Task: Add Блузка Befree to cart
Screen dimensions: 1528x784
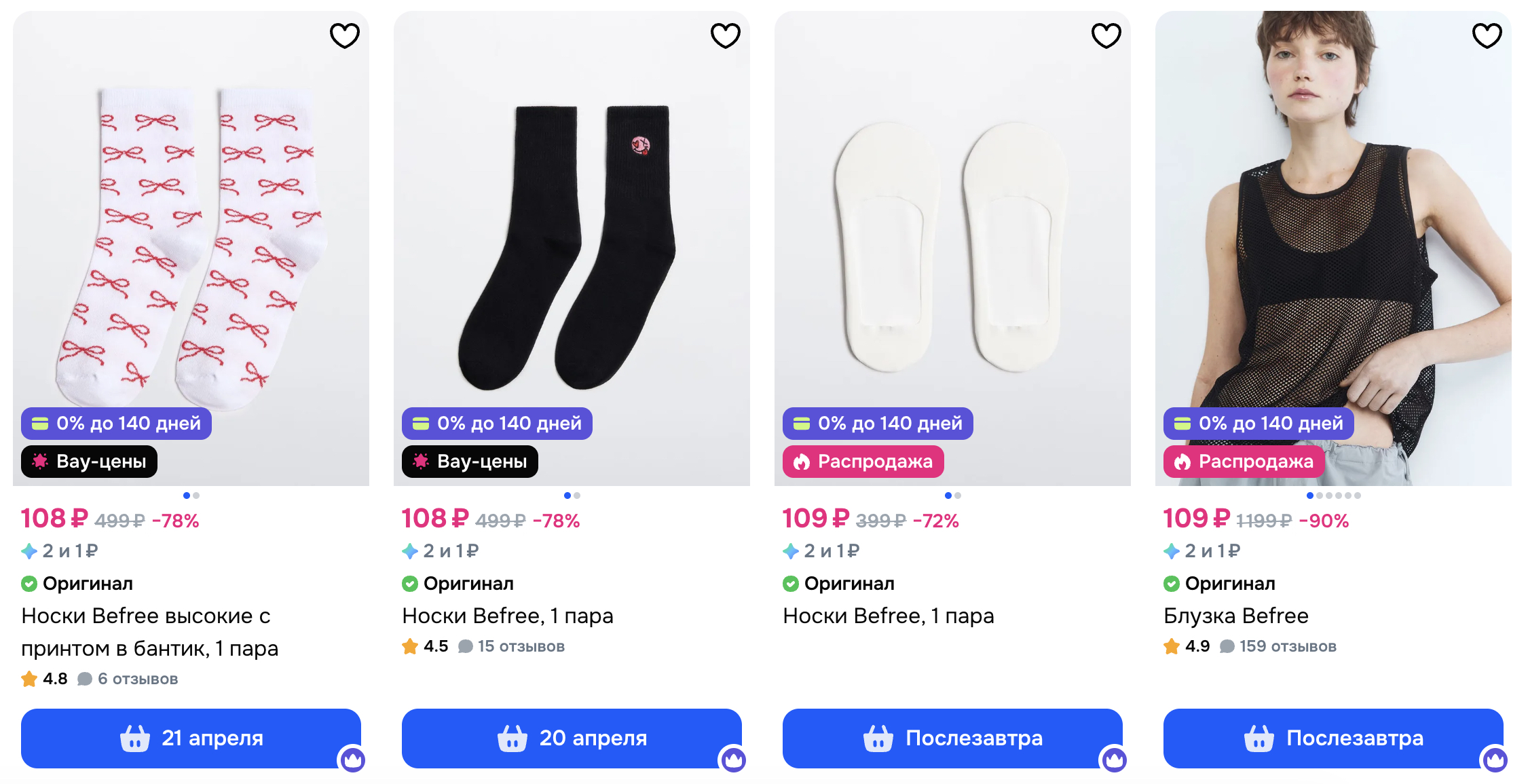Action: (1333, 738)
